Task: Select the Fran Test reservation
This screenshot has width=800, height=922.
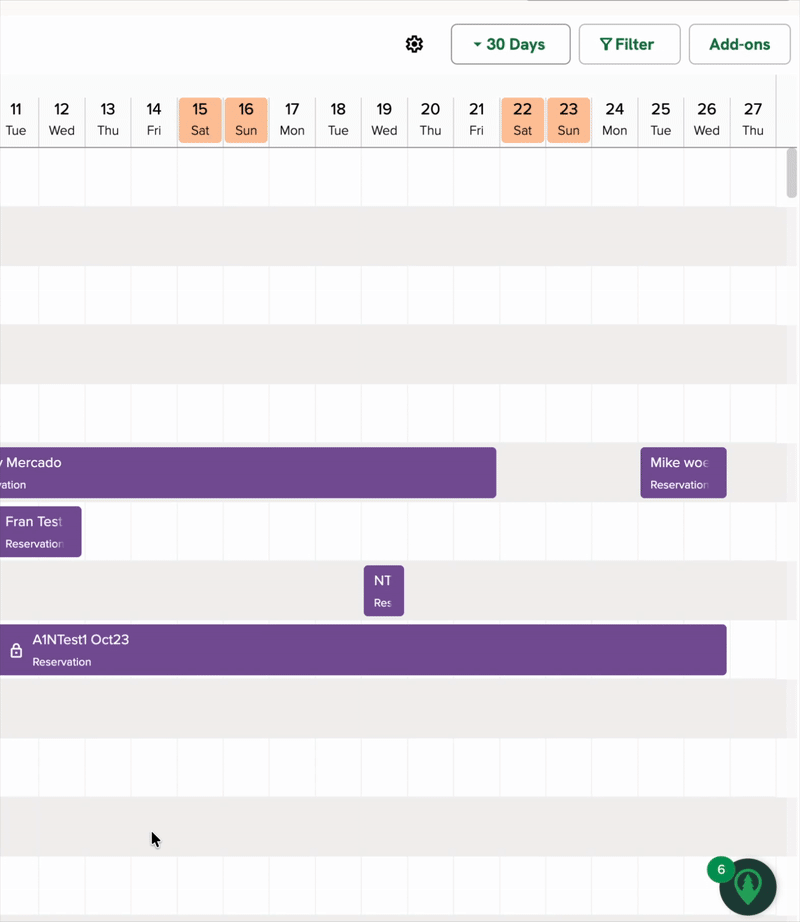Action: (38, 531)
